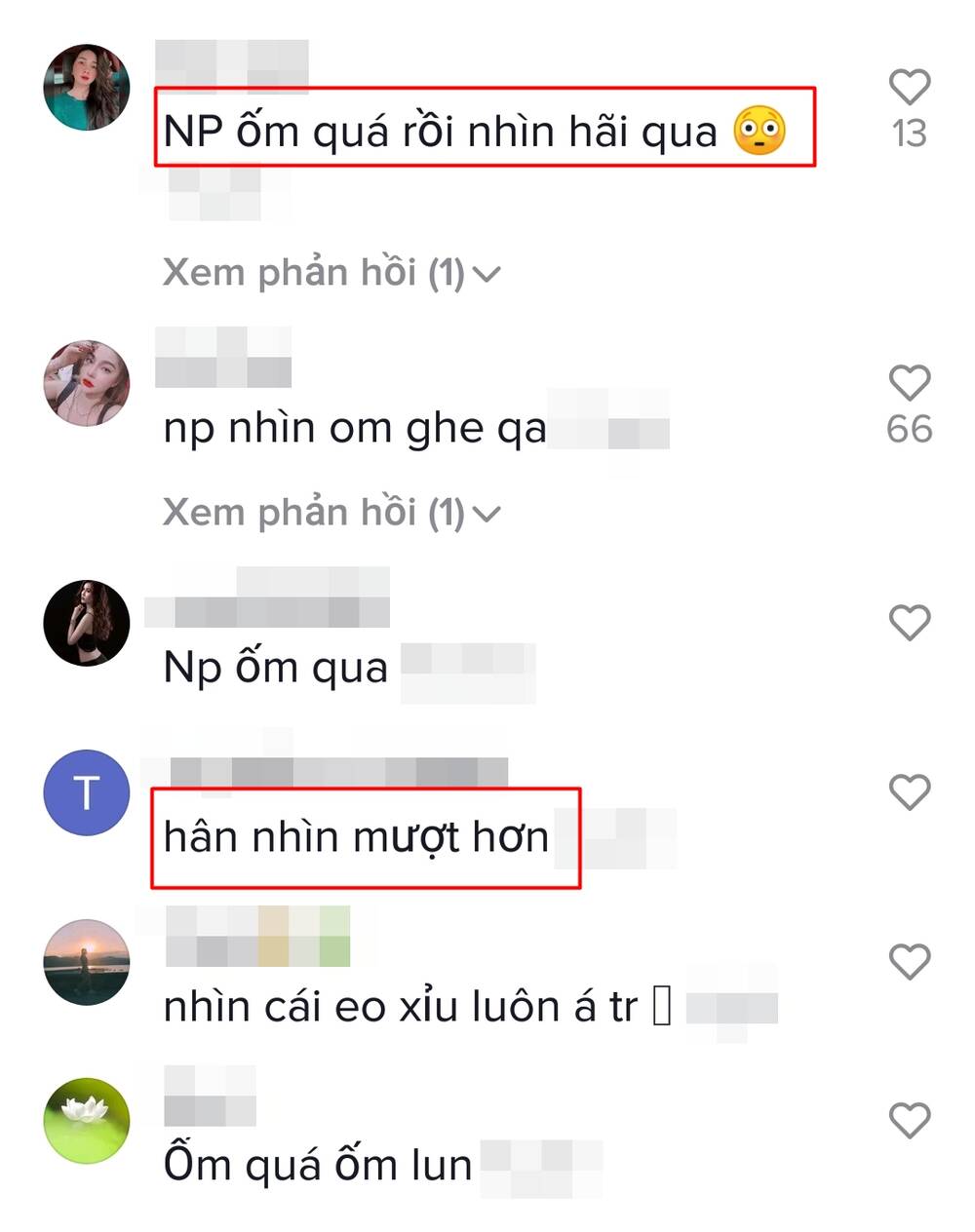Tap the like count 13 on first comment

pos(909,134)
